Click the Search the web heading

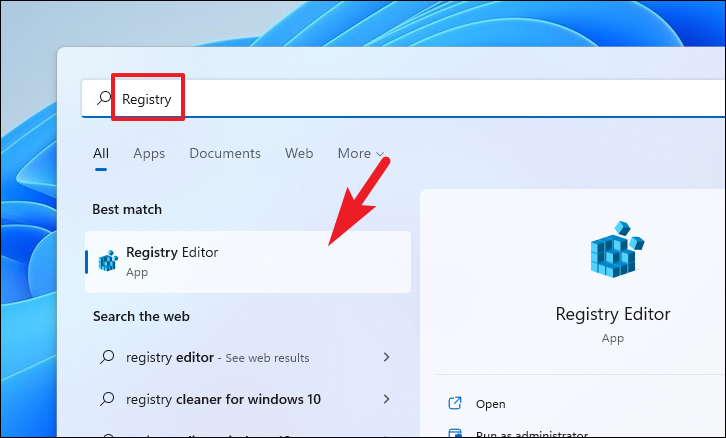[x=141, y=316]
